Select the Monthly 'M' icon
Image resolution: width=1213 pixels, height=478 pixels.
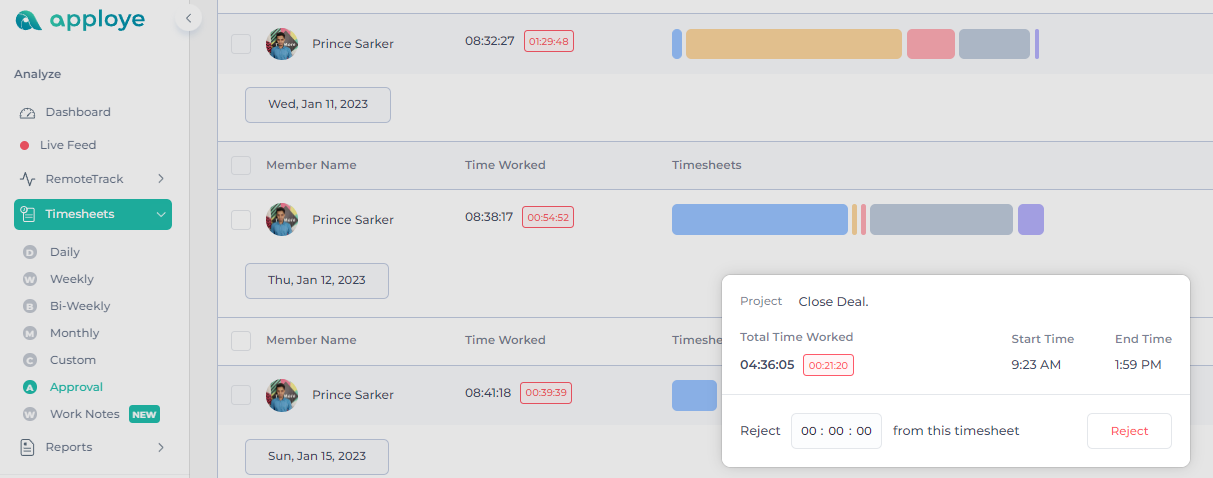click(30, 333)
